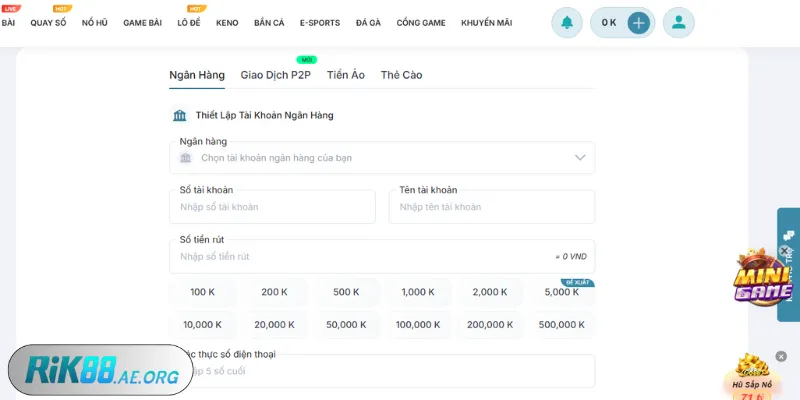Go to Khuyến Mãi promotions menu
Screen dimensions: 800x400
click(486, 22)
